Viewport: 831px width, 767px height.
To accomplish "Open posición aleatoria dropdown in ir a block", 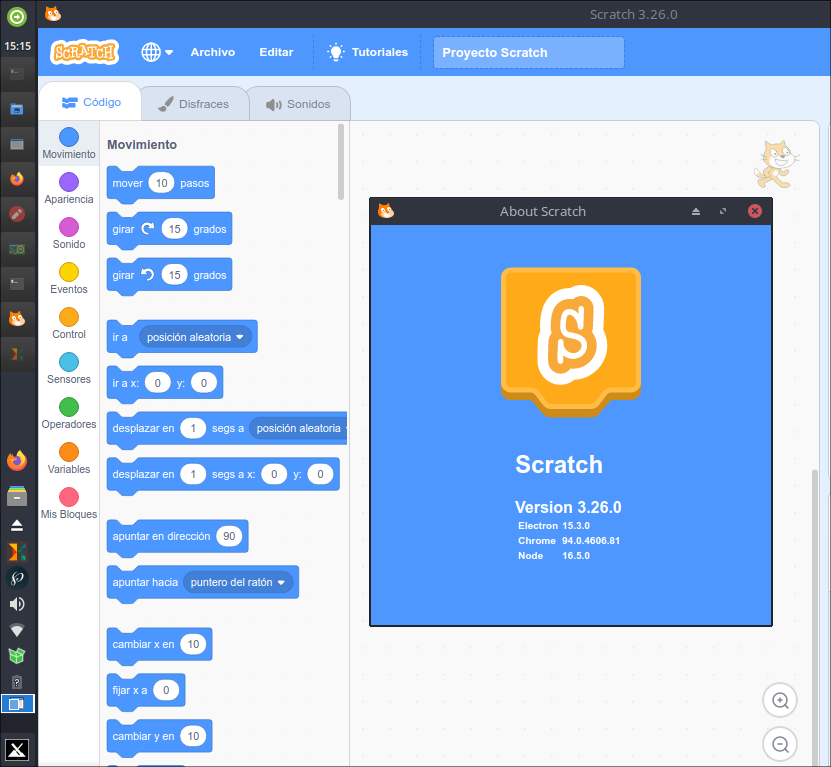I will coord(195,337).
